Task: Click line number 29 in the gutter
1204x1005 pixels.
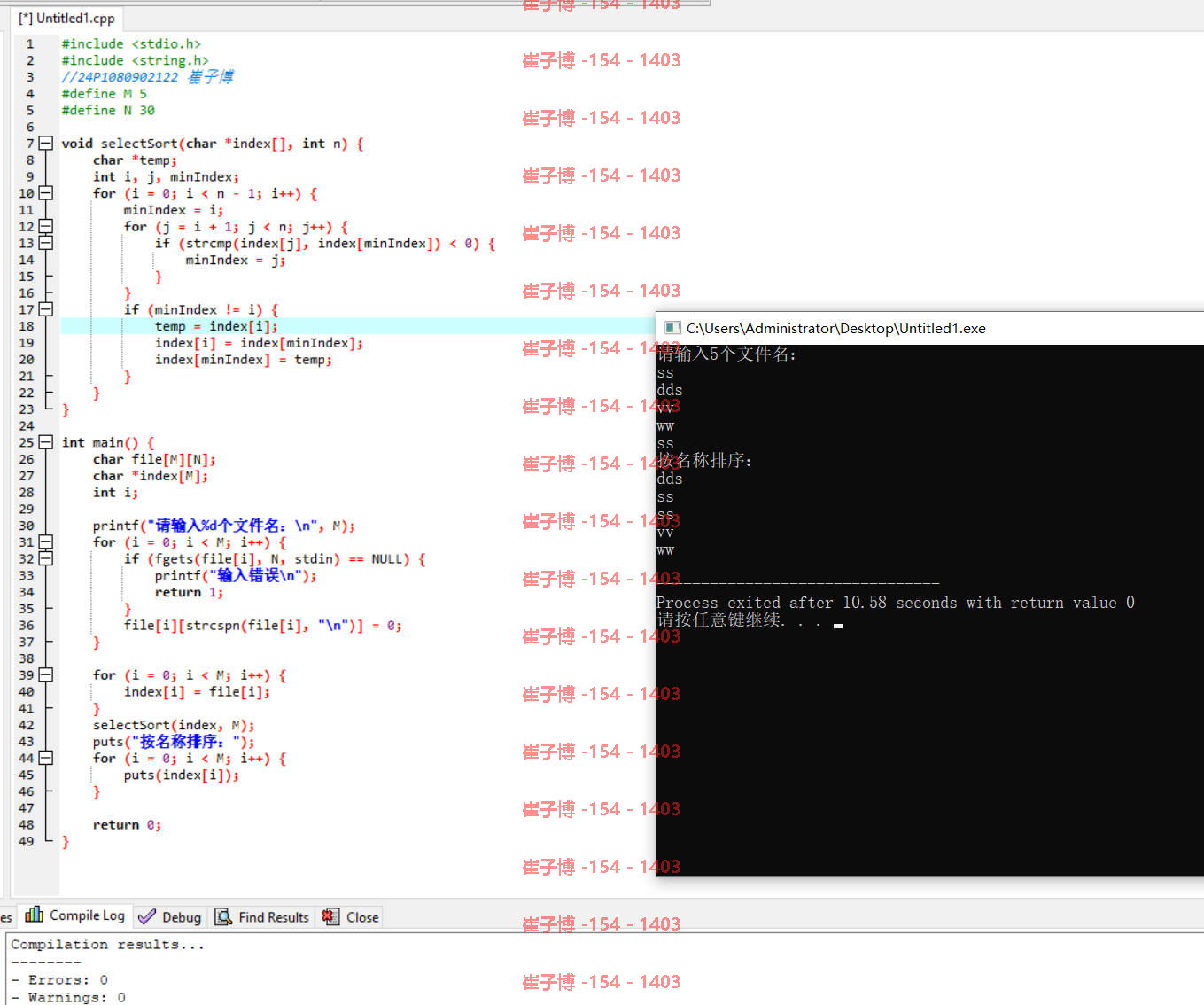Action: [x=27, y=509]
